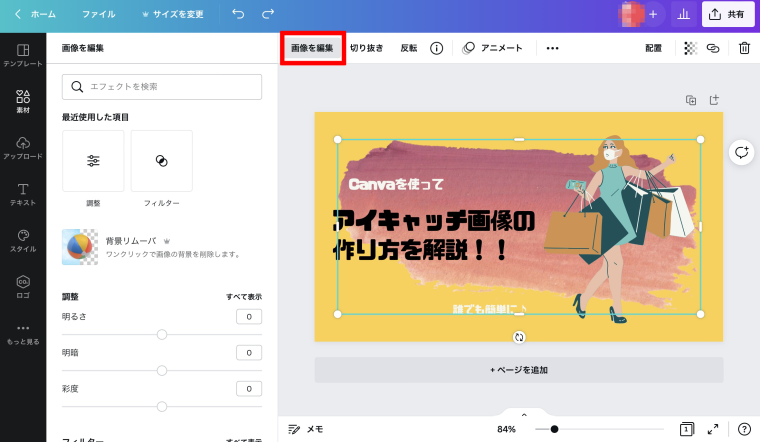760x442 pixels.
Task: Open メモ notes
Action: pos(305,429)
